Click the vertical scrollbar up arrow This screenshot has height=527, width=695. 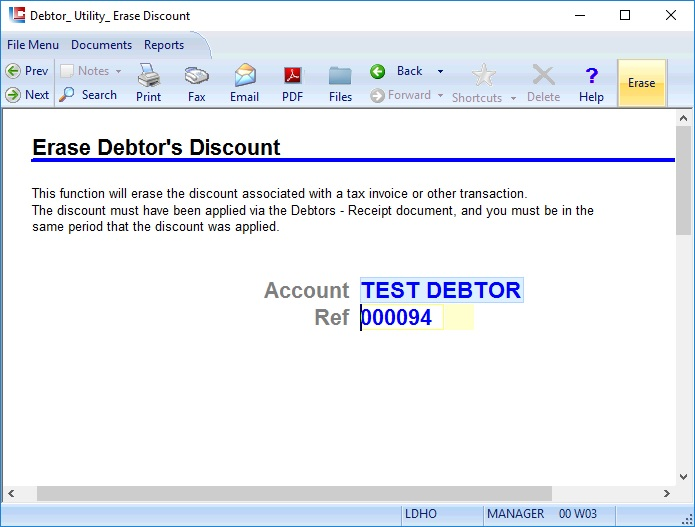[x=683, y=118]
